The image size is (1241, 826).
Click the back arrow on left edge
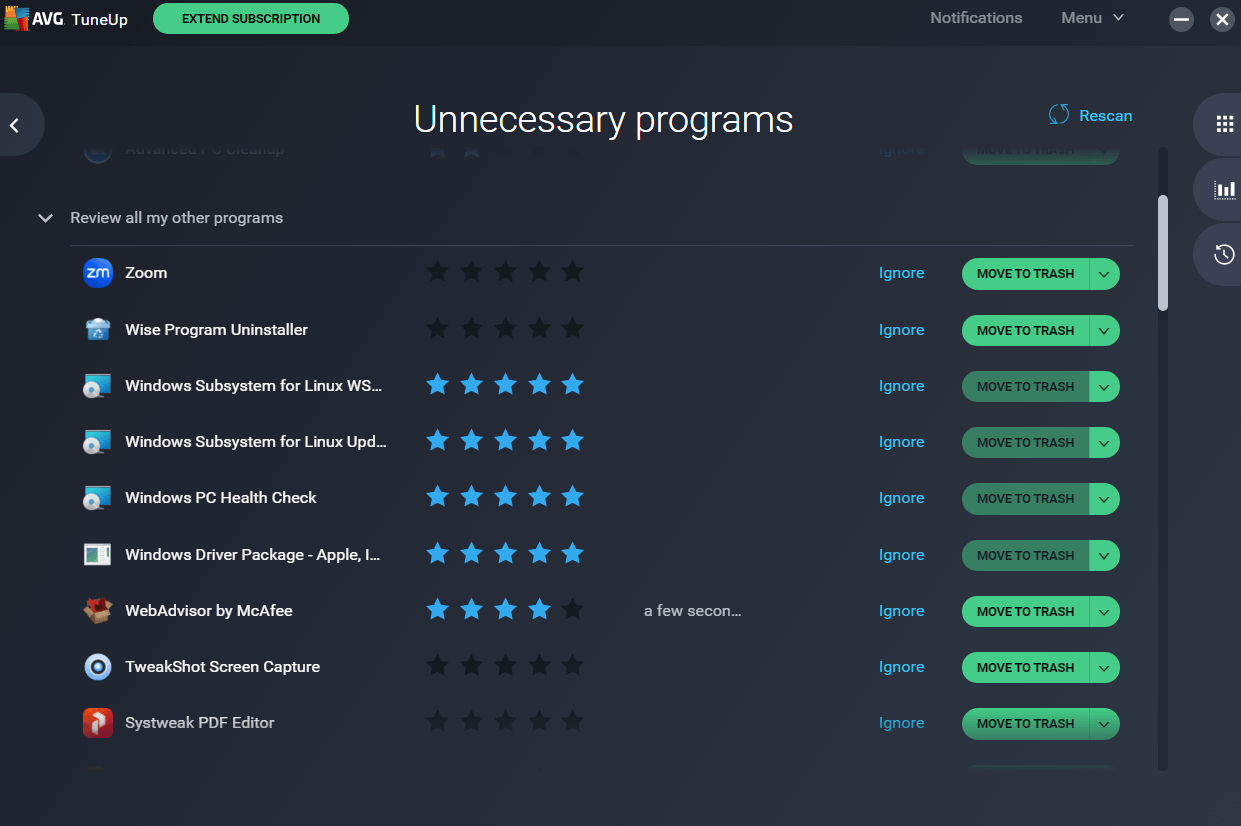coord(15,125)
